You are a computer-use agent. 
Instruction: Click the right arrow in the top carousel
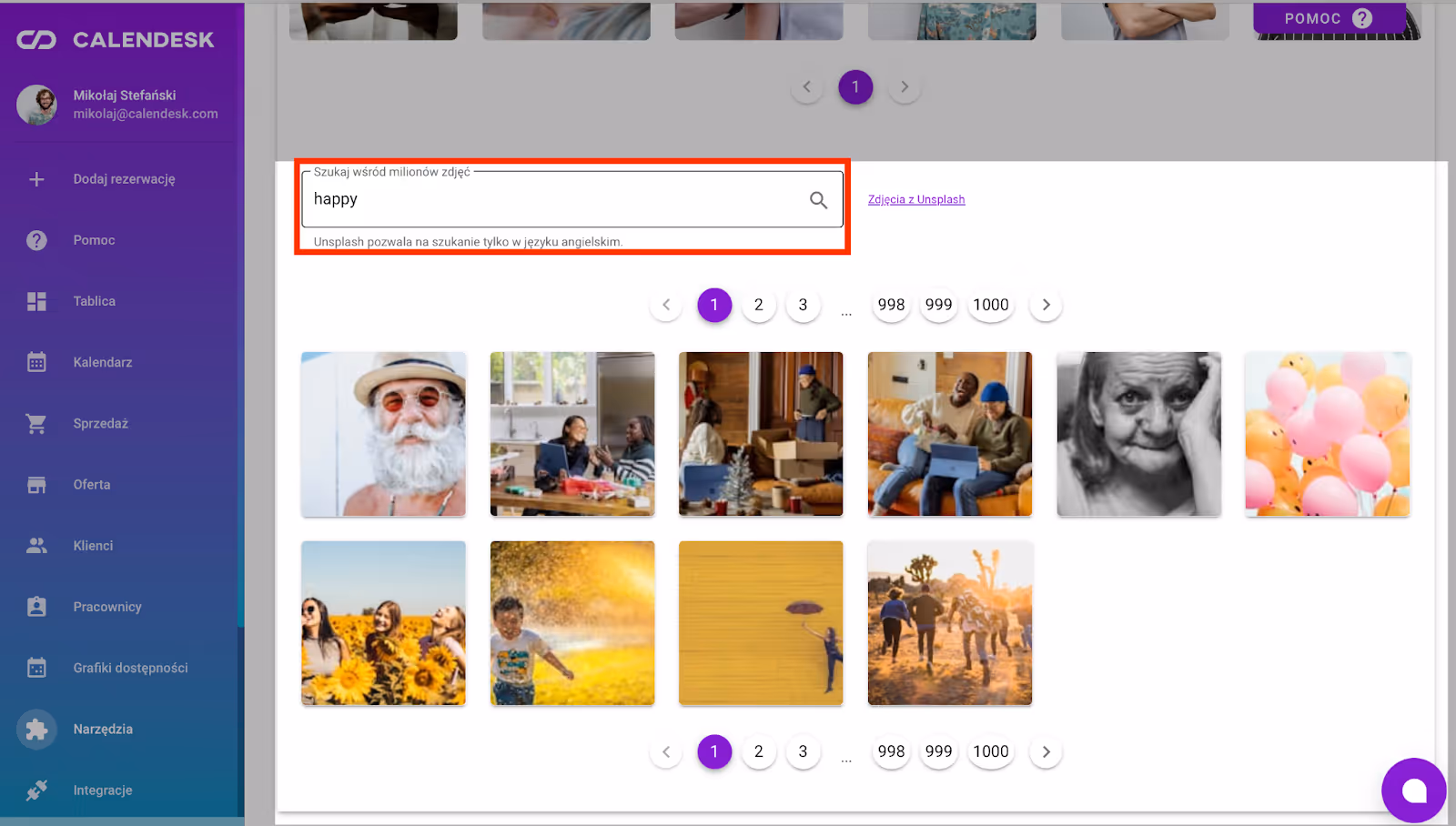coord(904,86)
